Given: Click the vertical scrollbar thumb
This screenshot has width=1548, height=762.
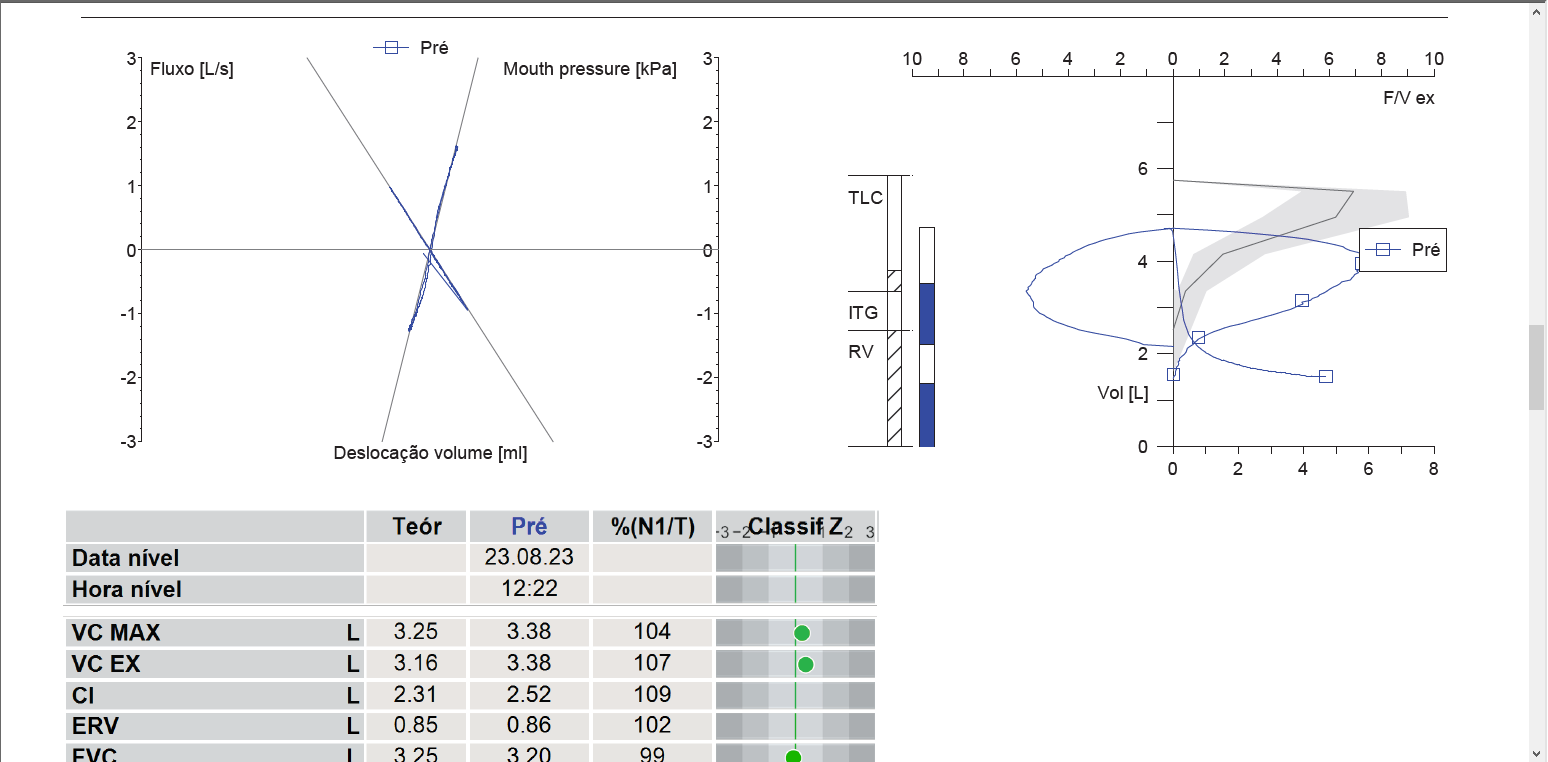Looking at the screenshot, I should [1537, 367].
